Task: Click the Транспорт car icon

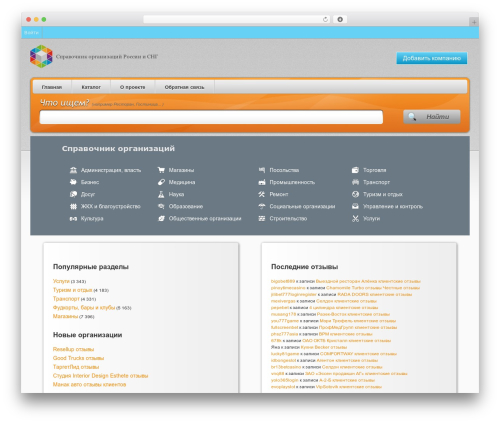Action: point(355,182)
